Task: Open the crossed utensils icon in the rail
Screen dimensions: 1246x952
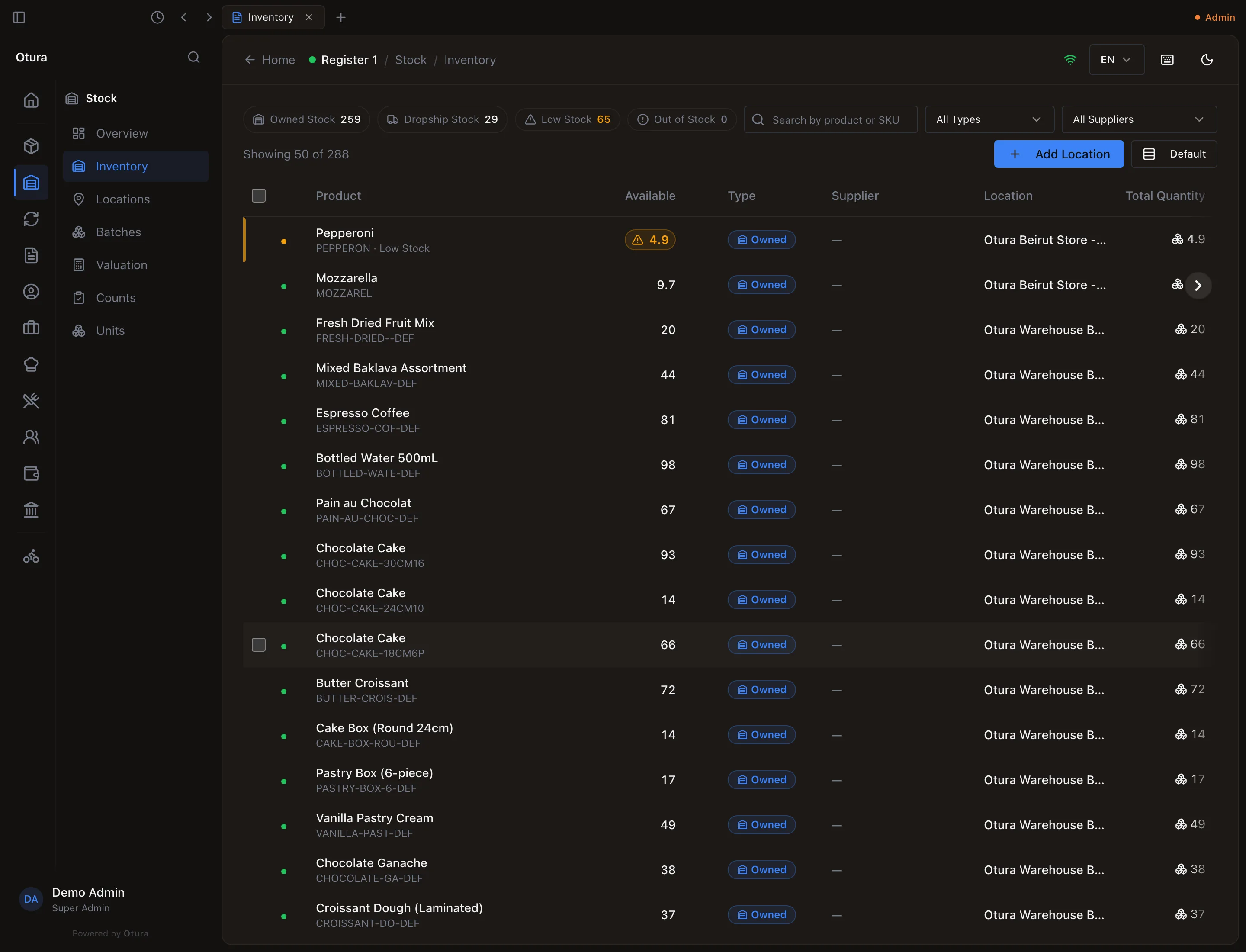Action: click(31, 401)
